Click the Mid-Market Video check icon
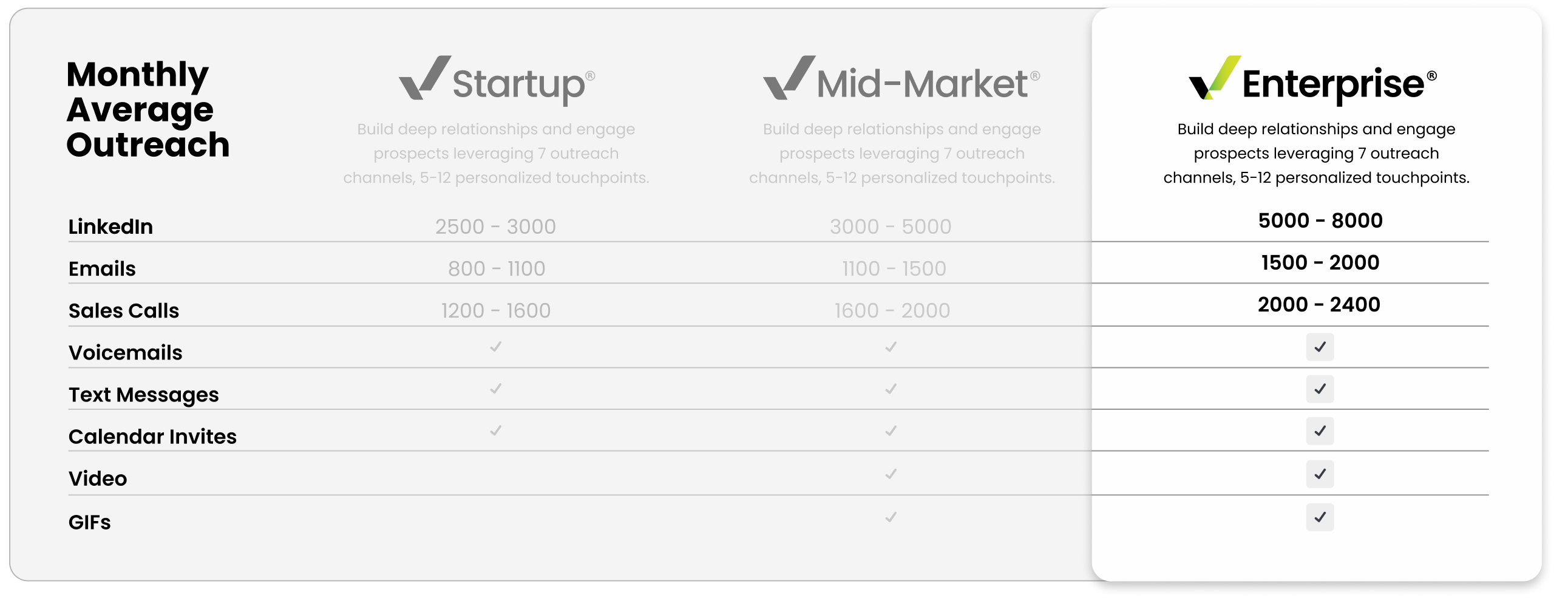Screen dimensions: 1568x603 (891, 474)
